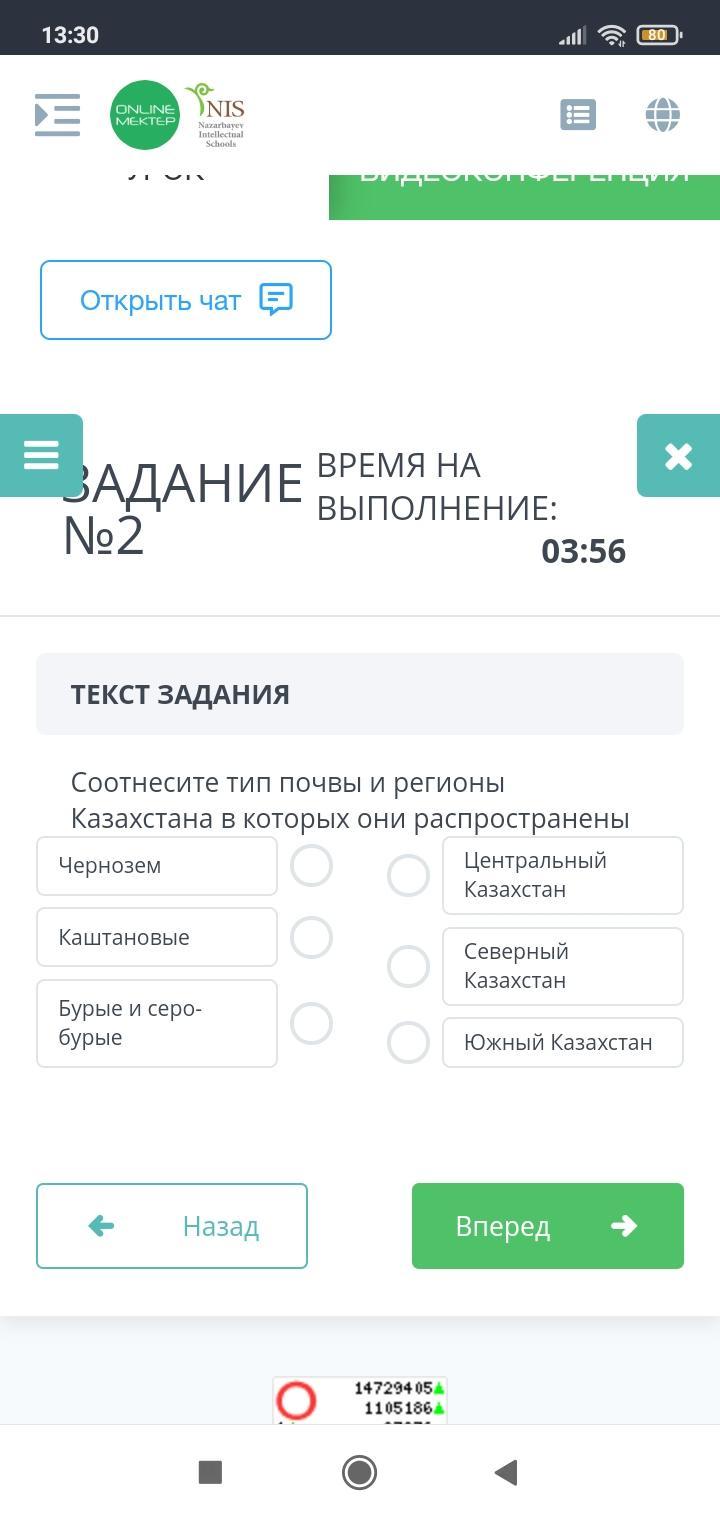Select radio button next to Каштановые
The image size is (720, 1520).
[311, 938]
